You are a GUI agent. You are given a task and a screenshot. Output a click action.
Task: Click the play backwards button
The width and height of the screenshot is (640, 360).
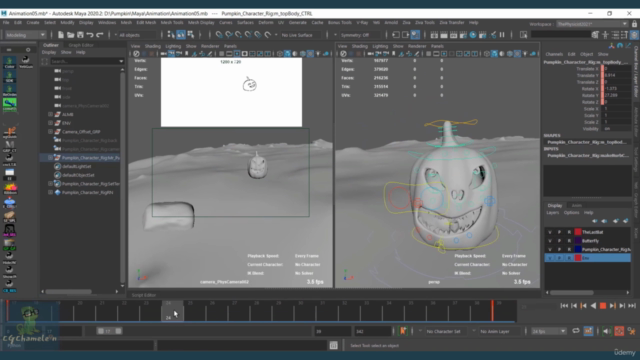pos(593,306)
